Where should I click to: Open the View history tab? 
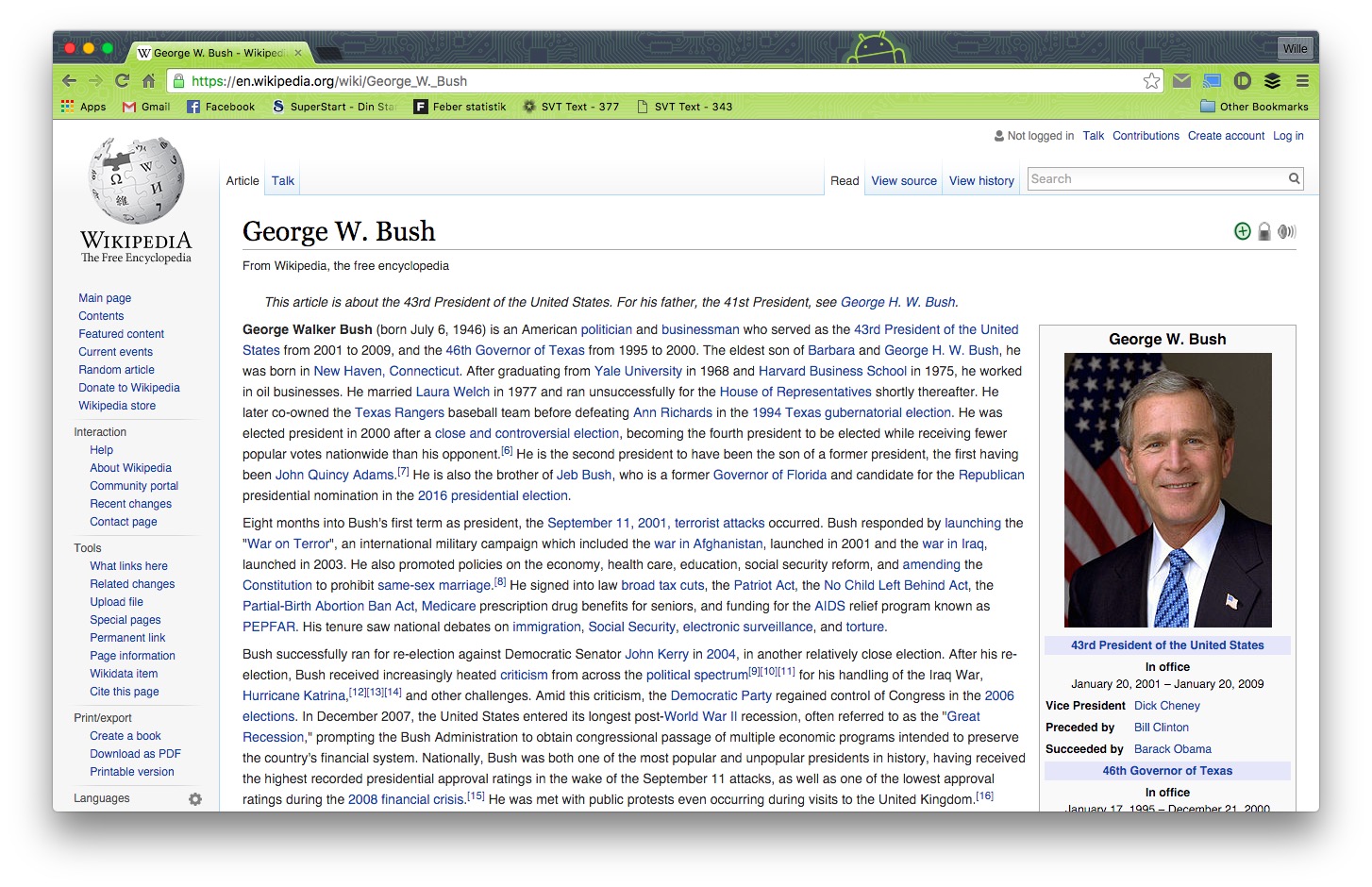[981, 181]
